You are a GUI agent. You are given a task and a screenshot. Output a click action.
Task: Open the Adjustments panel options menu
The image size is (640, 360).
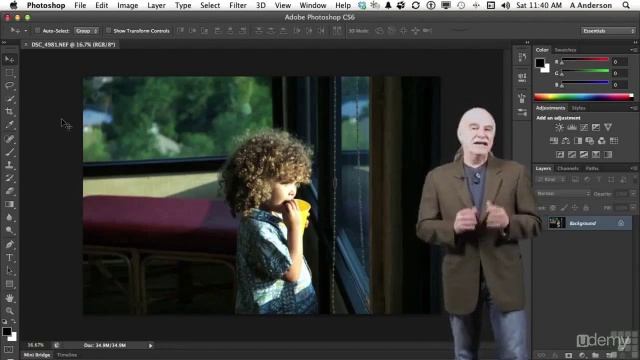(633, 108)
